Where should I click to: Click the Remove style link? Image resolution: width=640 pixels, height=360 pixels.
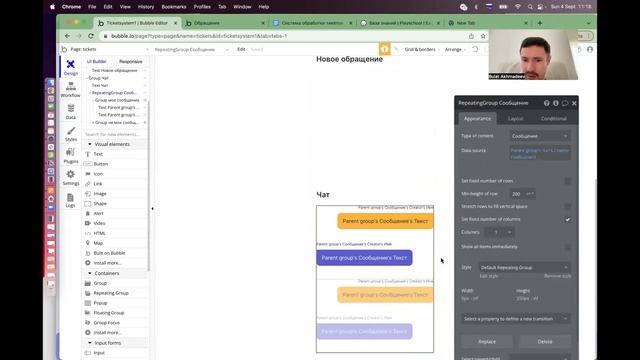point(557,276)
